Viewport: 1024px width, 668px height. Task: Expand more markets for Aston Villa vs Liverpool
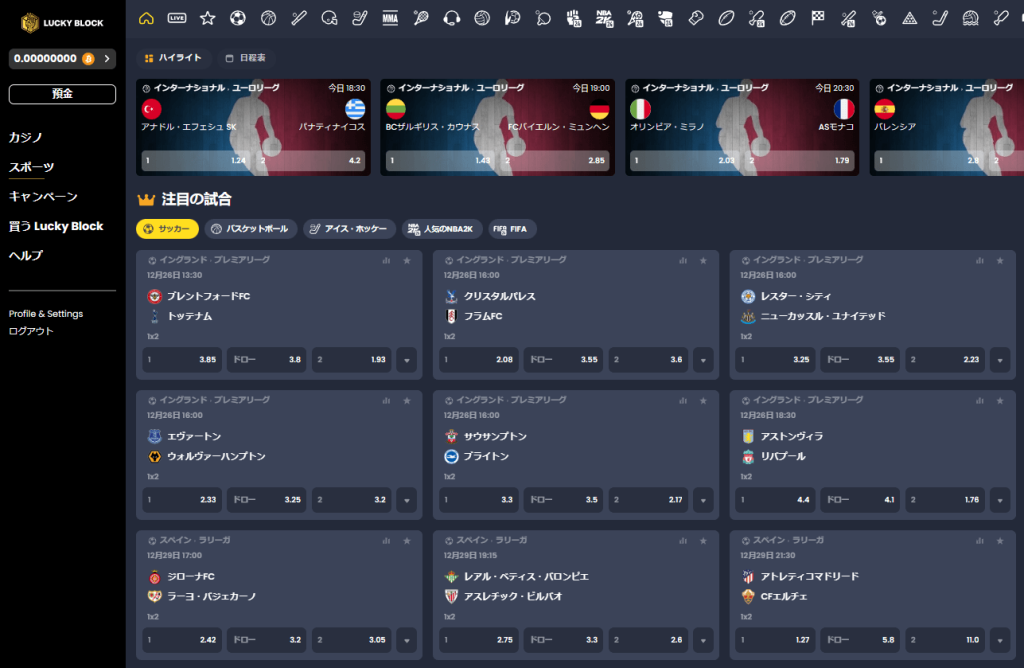click(x=1000, y=500)
